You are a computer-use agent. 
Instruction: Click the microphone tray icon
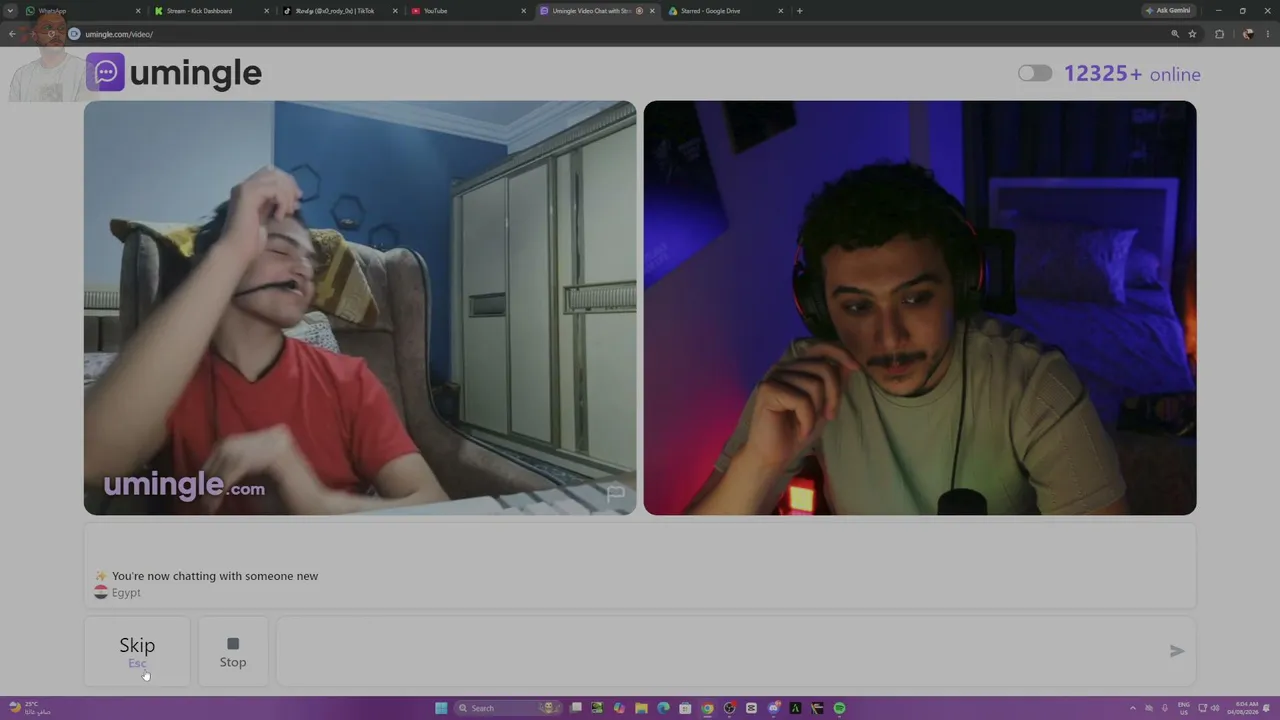[1165, 708]
